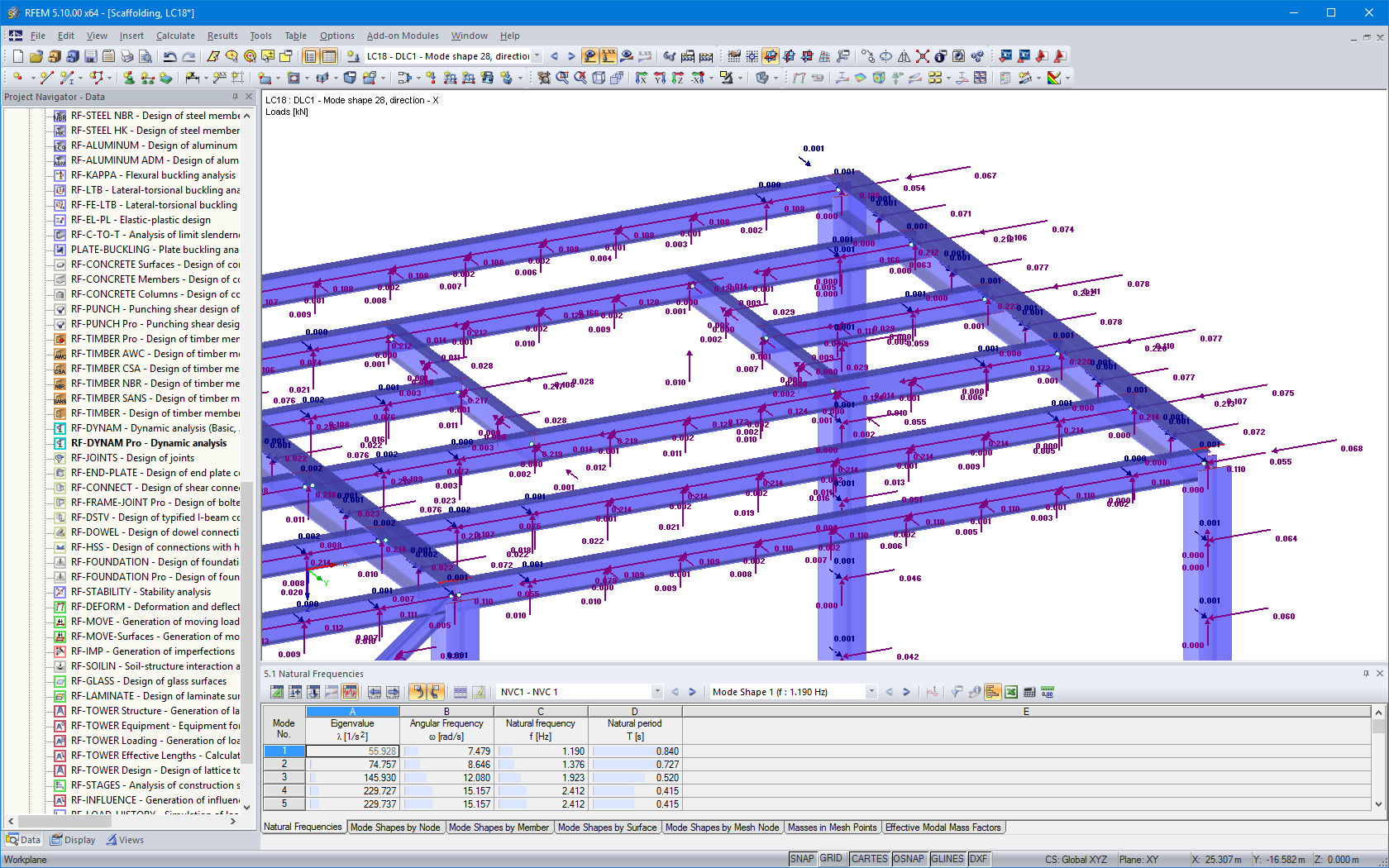Open the NVC1 - NVC 1 dropdown
The width and height of the screenshot is (1389, 868).
tap(657, 692)
